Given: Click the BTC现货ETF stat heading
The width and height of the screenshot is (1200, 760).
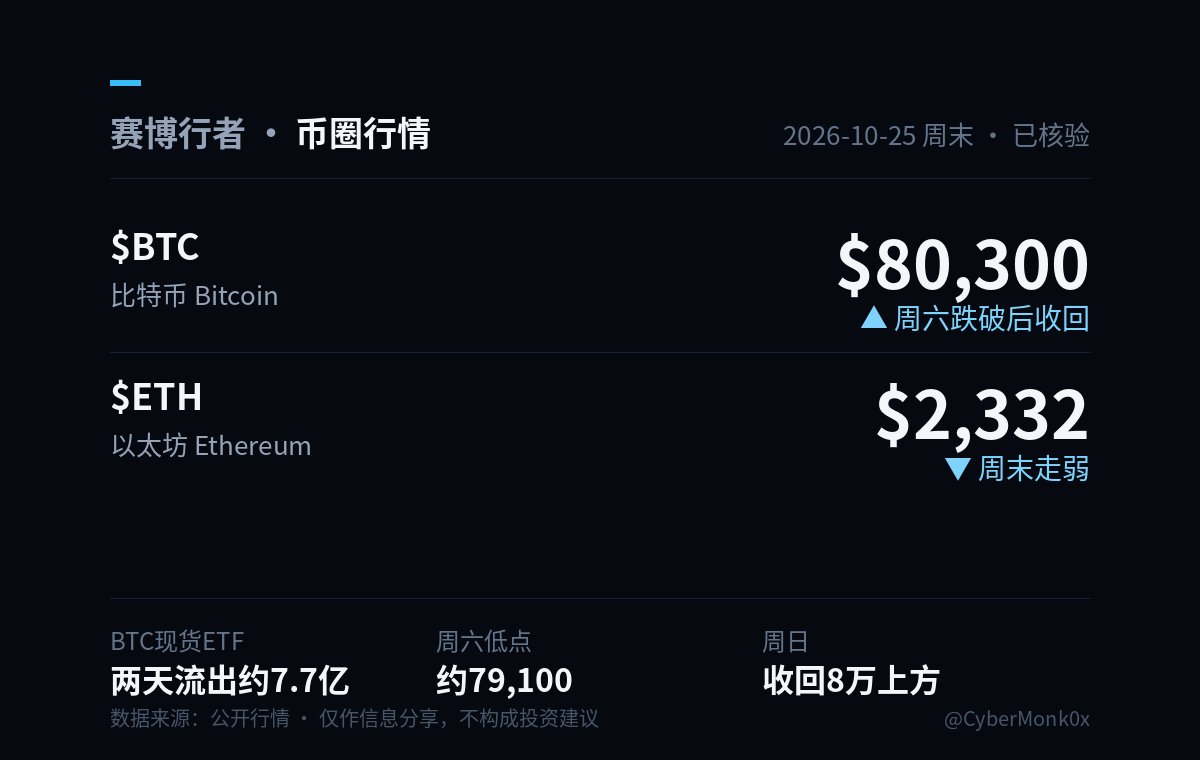Looking at the screenshot, I should click(177, 641).
